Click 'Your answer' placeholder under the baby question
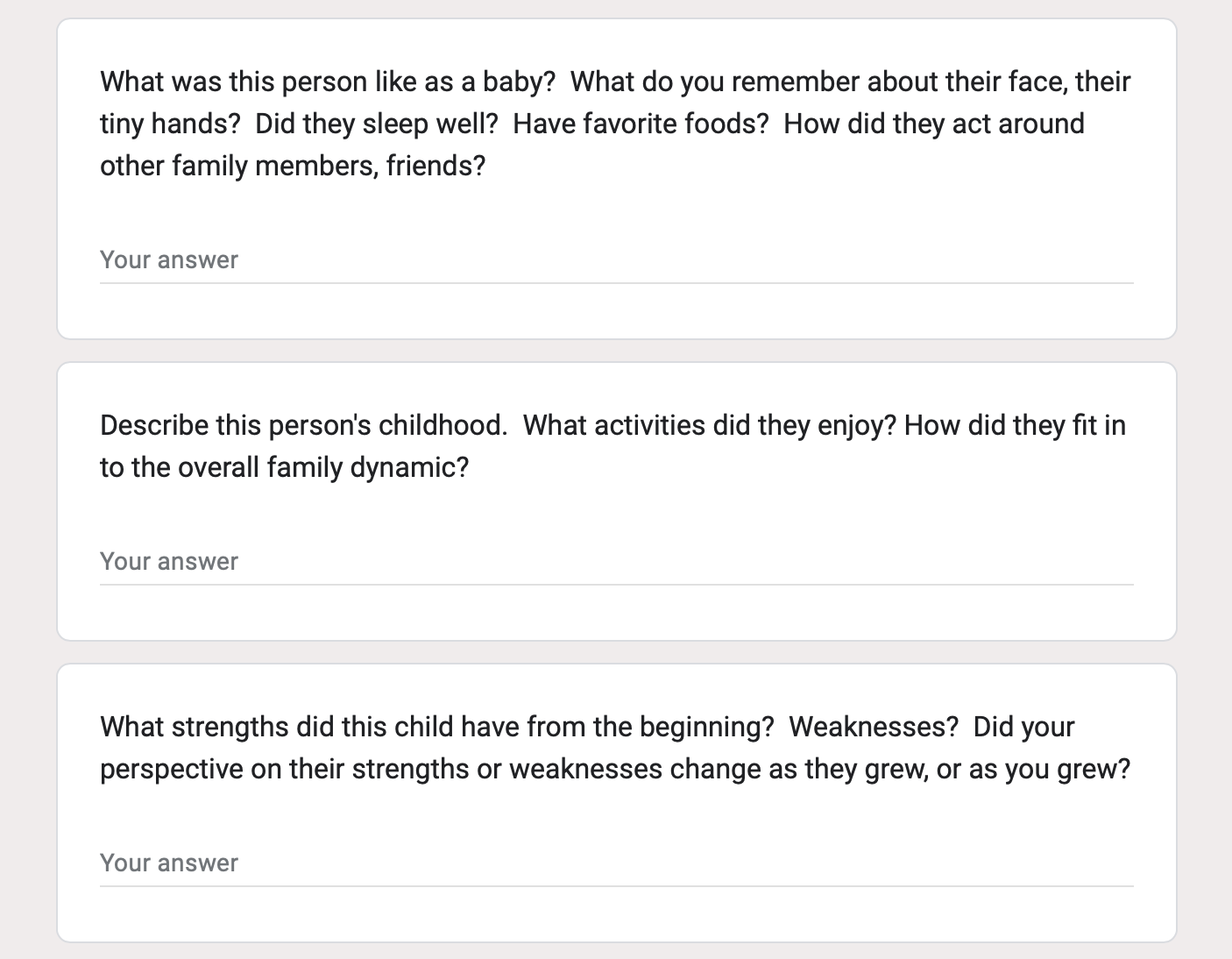 [x=169, y=260]
